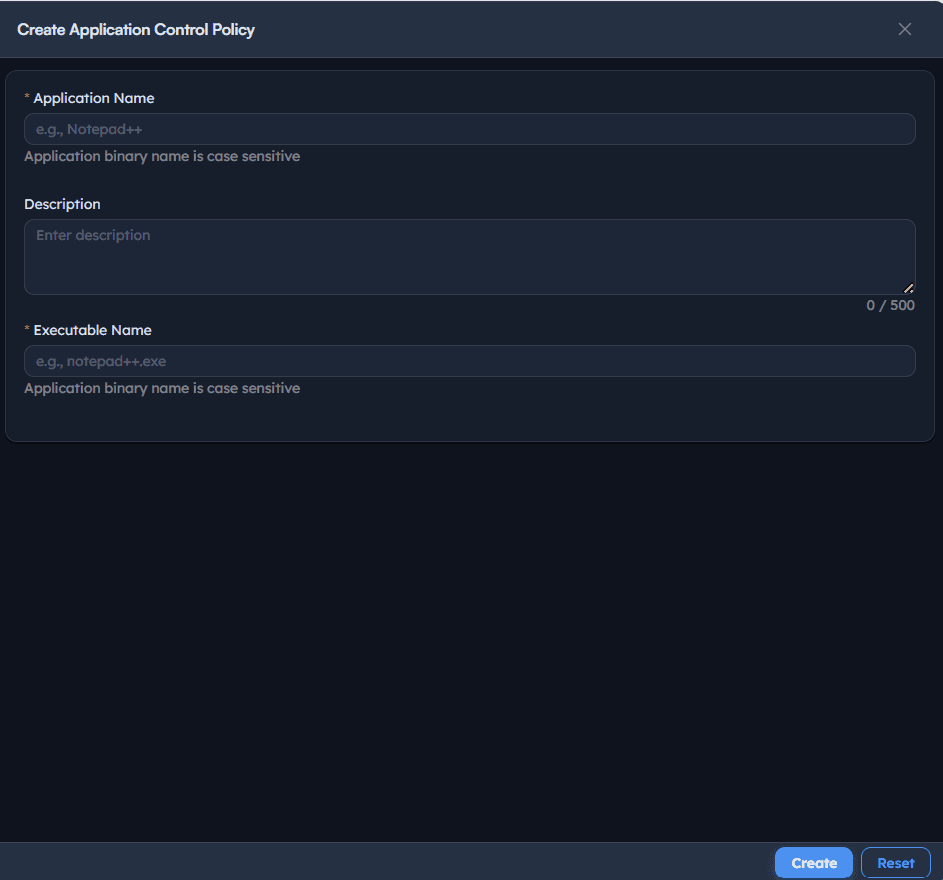Click the Executable Name input field
Screen dimensions: 943x880
click(470, 361)
